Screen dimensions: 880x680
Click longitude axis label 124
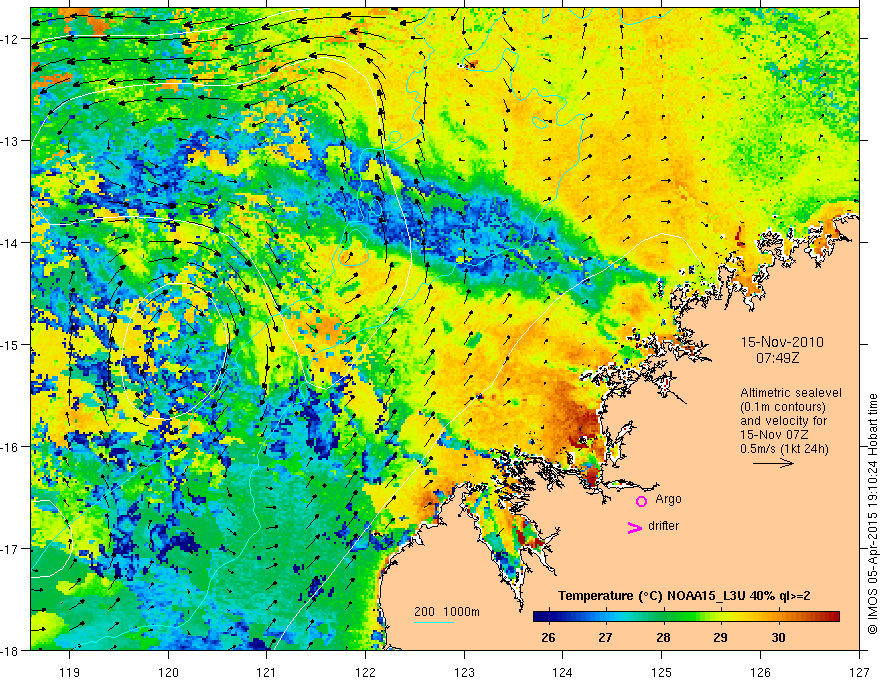(563, 672)
